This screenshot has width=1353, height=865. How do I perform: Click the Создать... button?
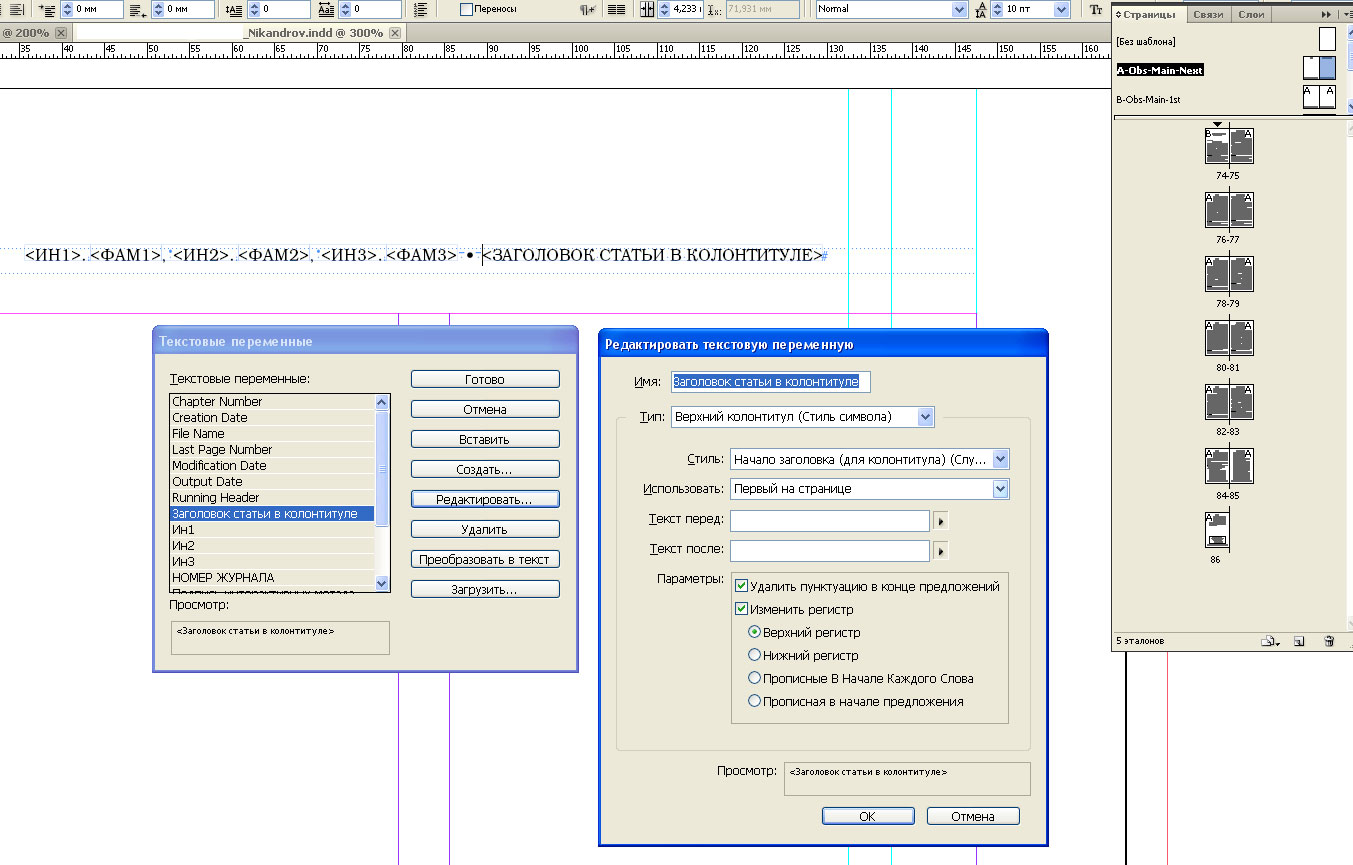[485, 470]
